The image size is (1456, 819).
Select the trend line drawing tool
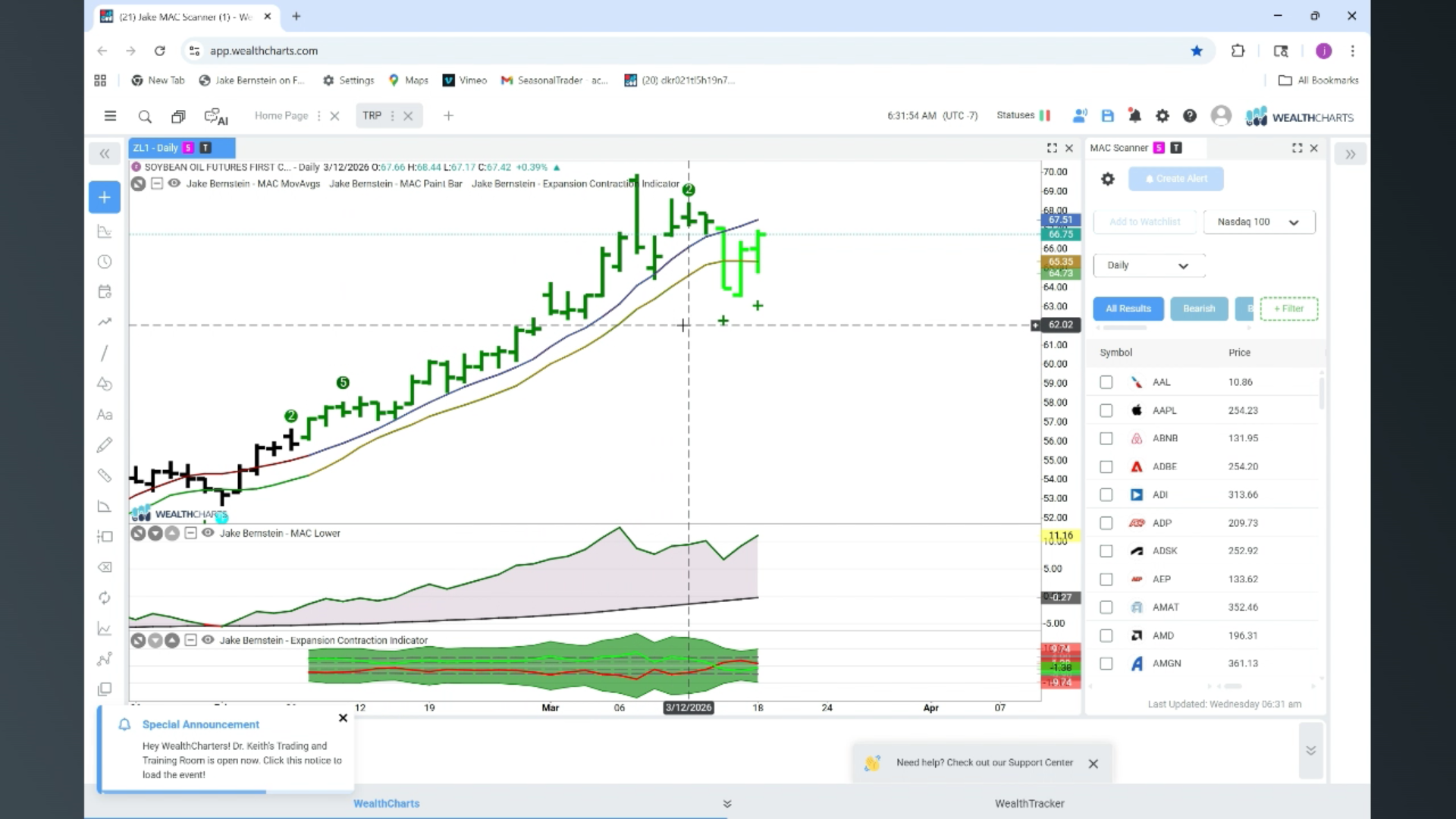pyautogui.click(x=105, y=353)
